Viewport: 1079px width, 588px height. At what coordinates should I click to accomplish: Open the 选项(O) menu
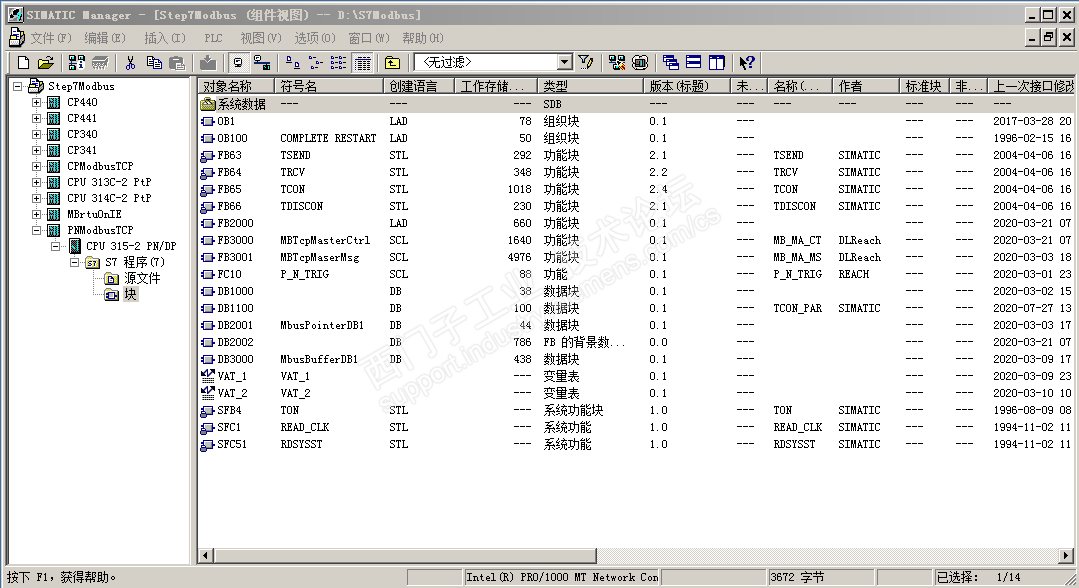tap(314, 38)
